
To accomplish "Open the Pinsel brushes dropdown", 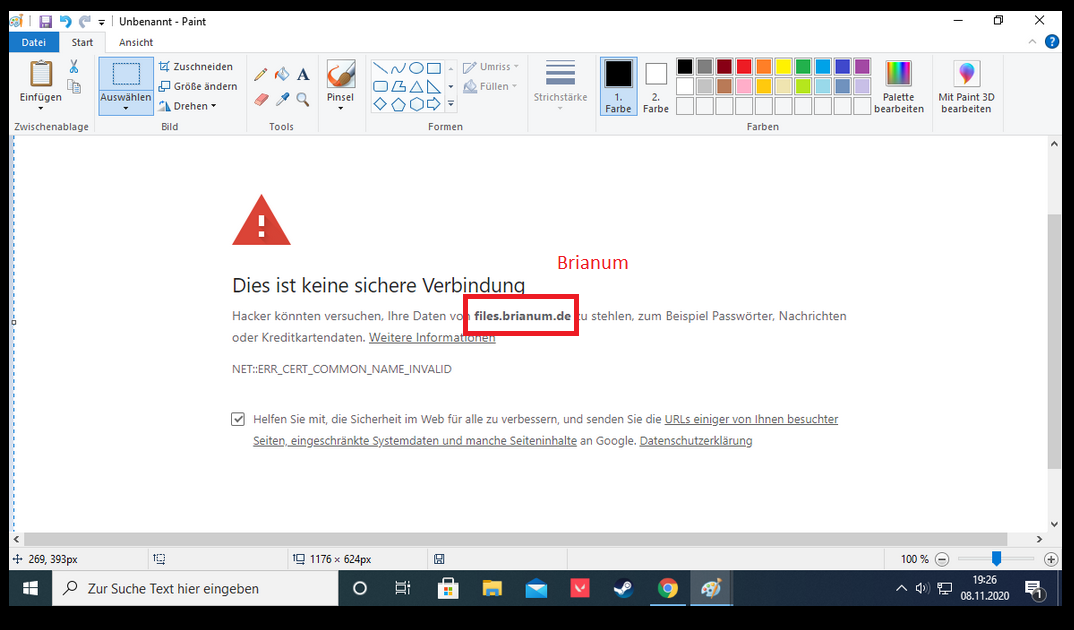I will (340, 108).
